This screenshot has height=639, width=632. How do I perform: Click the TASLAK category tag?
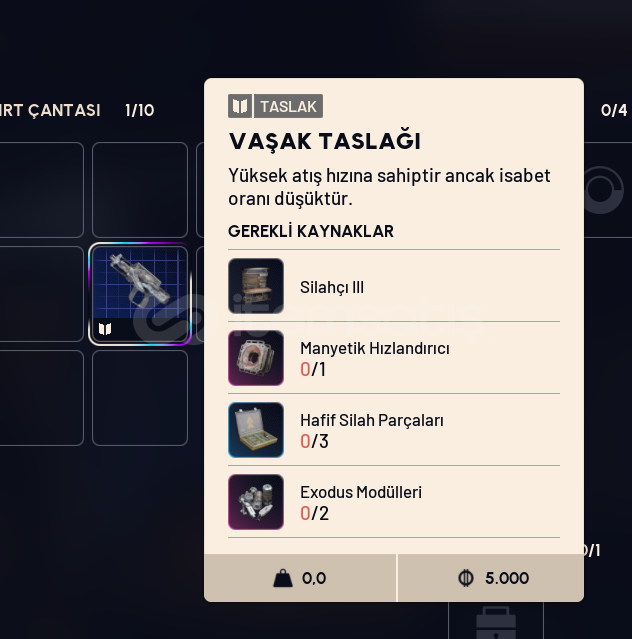point(288,106)
